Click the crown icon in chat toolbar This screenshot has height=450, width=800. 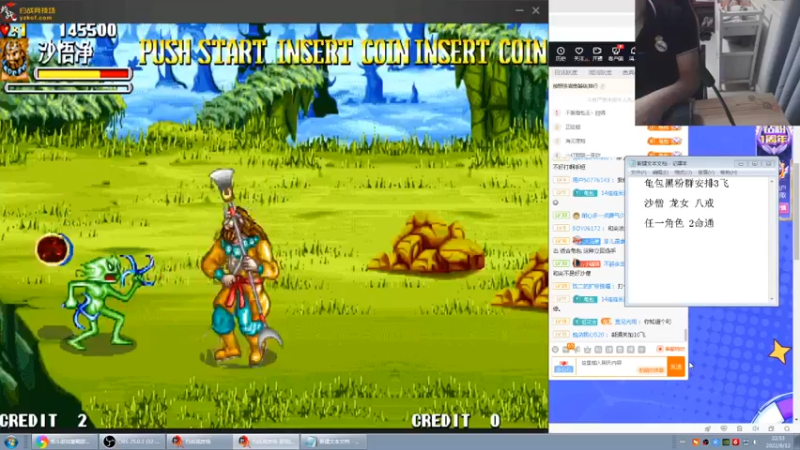588,349
